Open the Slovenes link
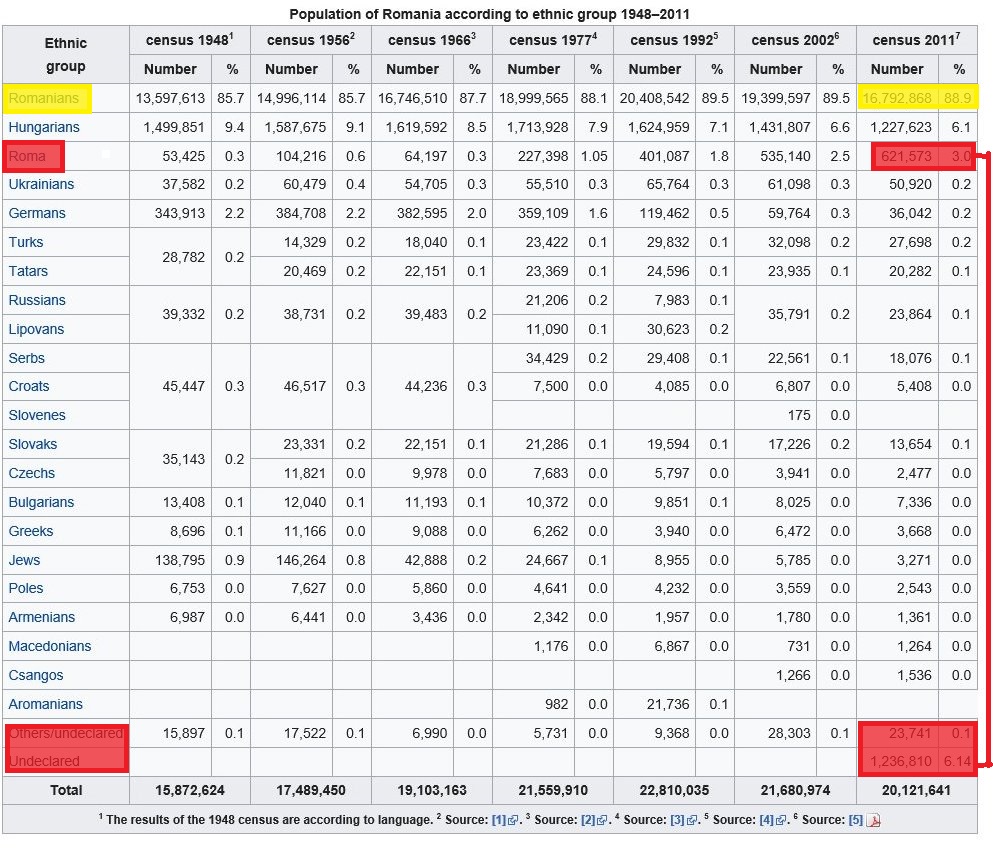 pyautogui.click(x=37, y=415)
